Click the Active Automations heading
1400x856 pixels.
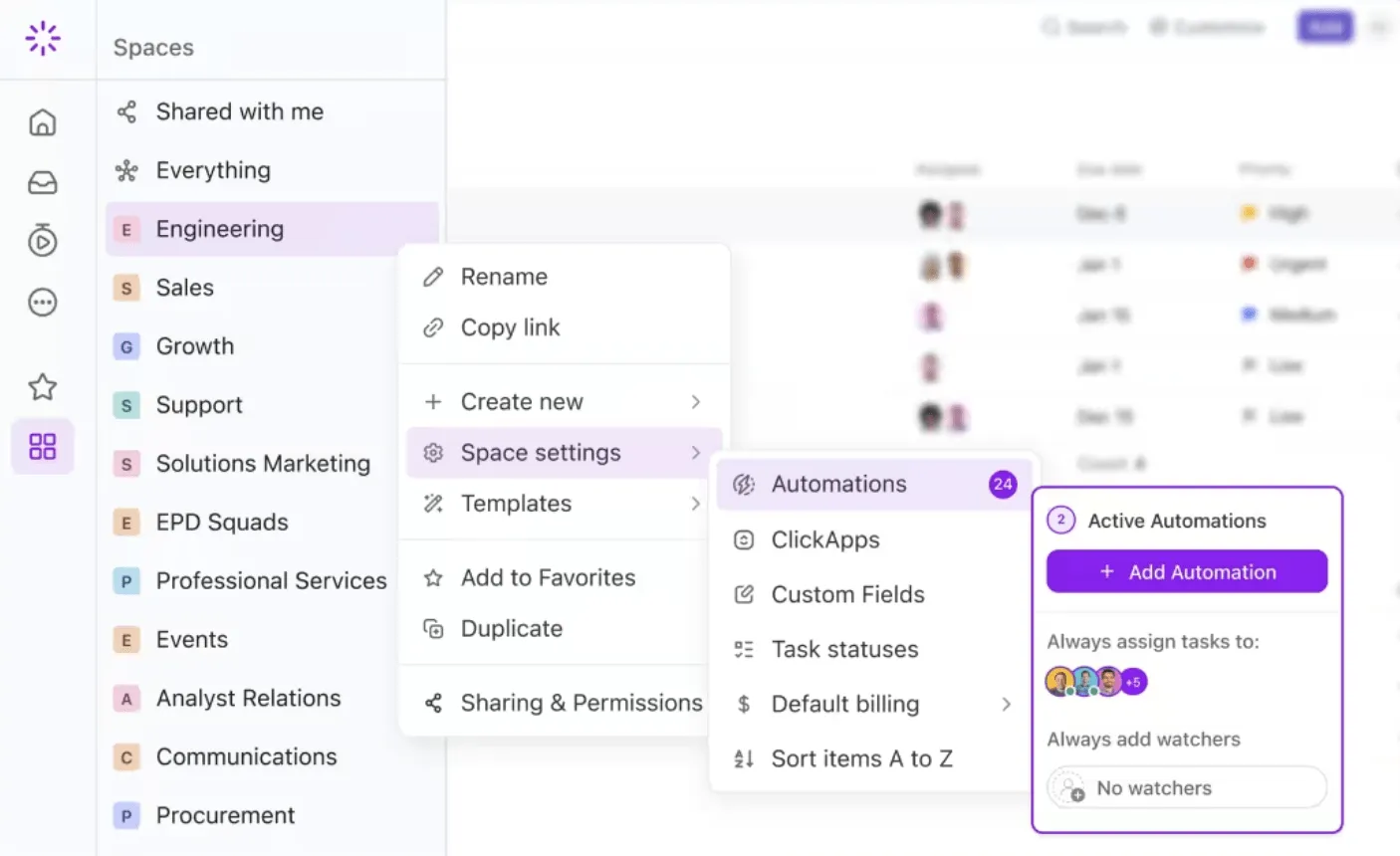click(1177, 521)
